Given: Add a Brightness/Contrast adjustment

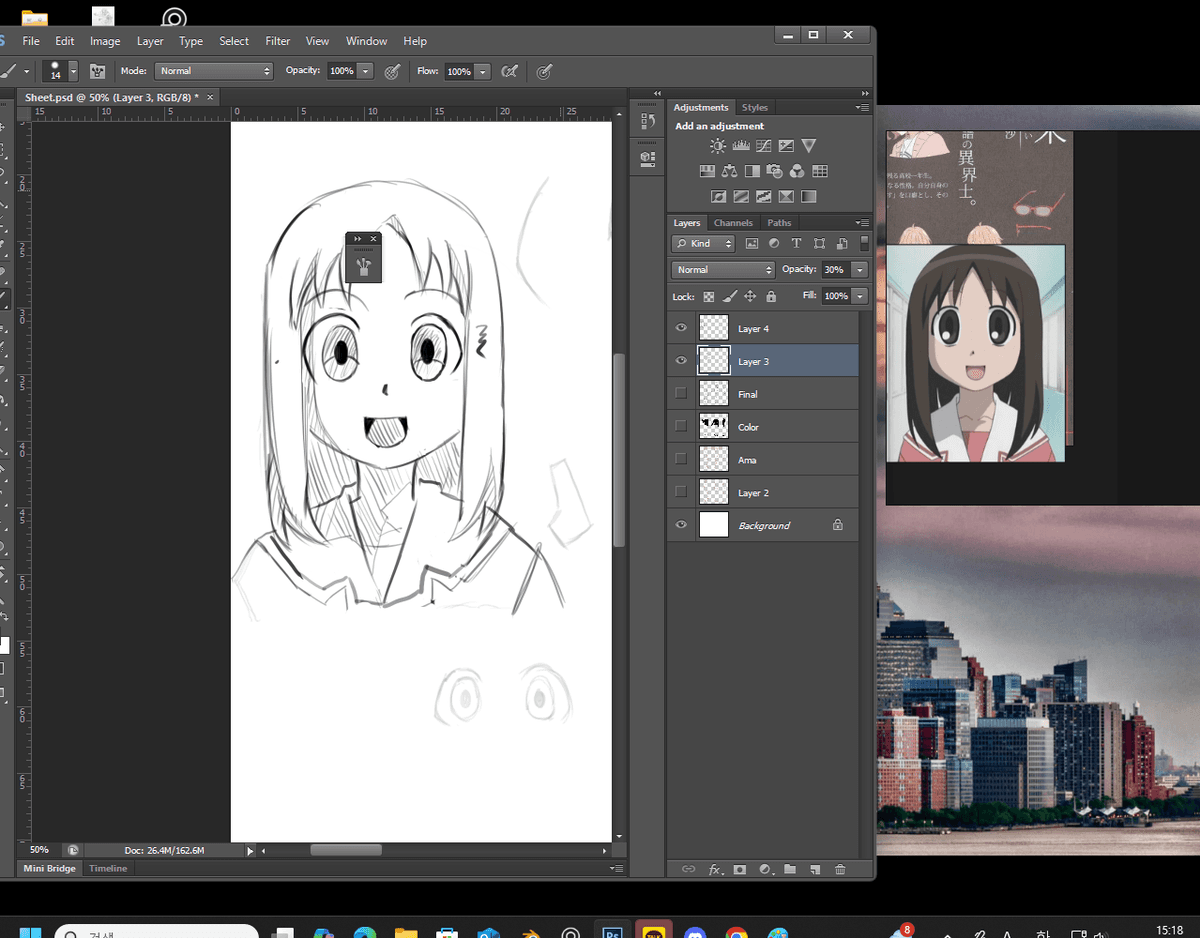Looking at the screenshot, I should (x=718, y=146).
